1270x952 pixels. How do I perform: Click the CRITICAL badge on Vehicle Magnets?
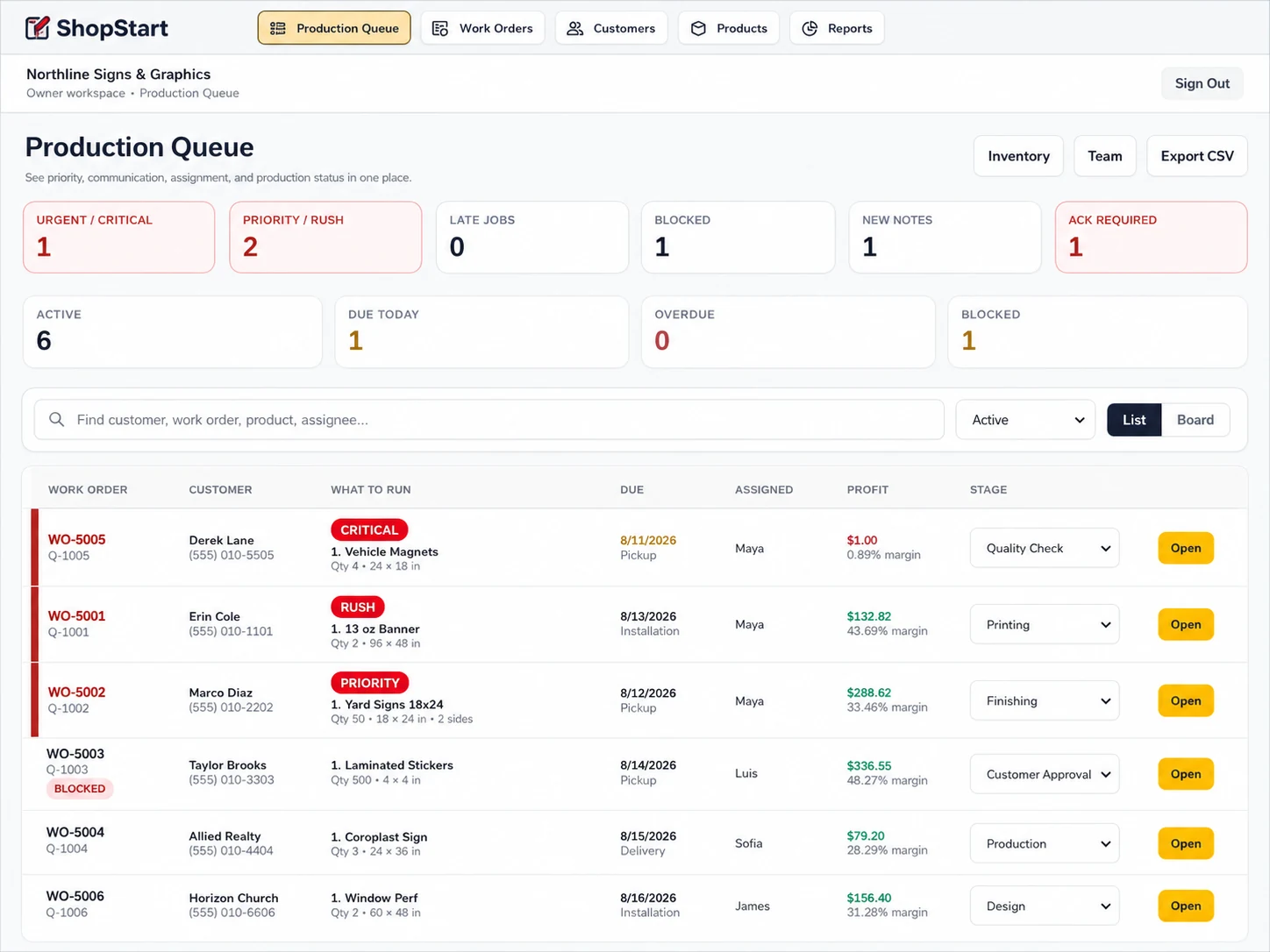369,529
